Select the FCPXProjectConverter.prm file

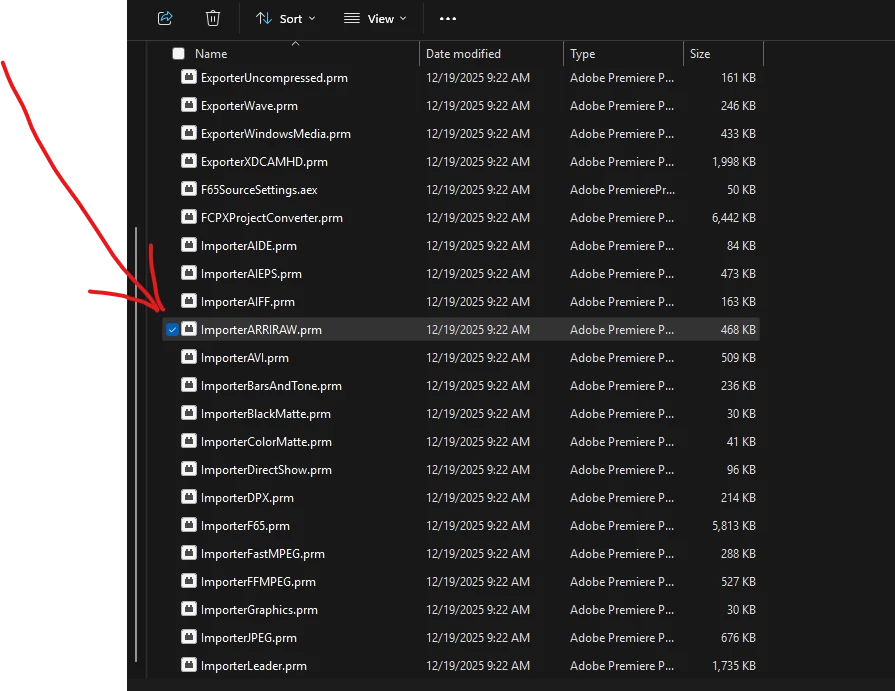(x=272, y=217)
